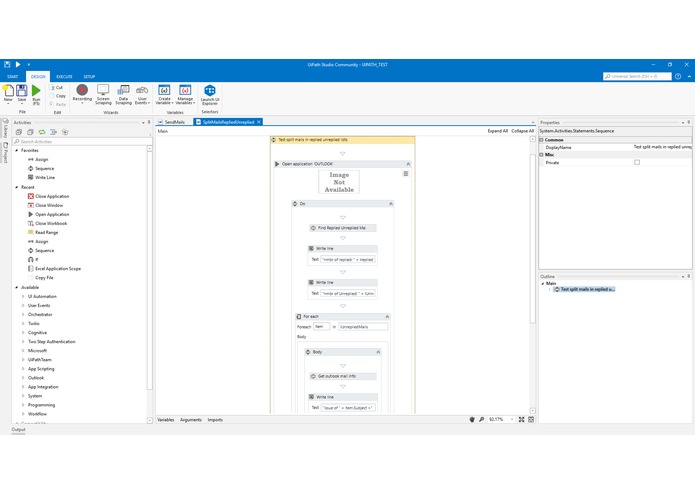Viewport: 695px width, 494px height.
Task: Open the User Events menu
Action: click(x=142, y=94)
